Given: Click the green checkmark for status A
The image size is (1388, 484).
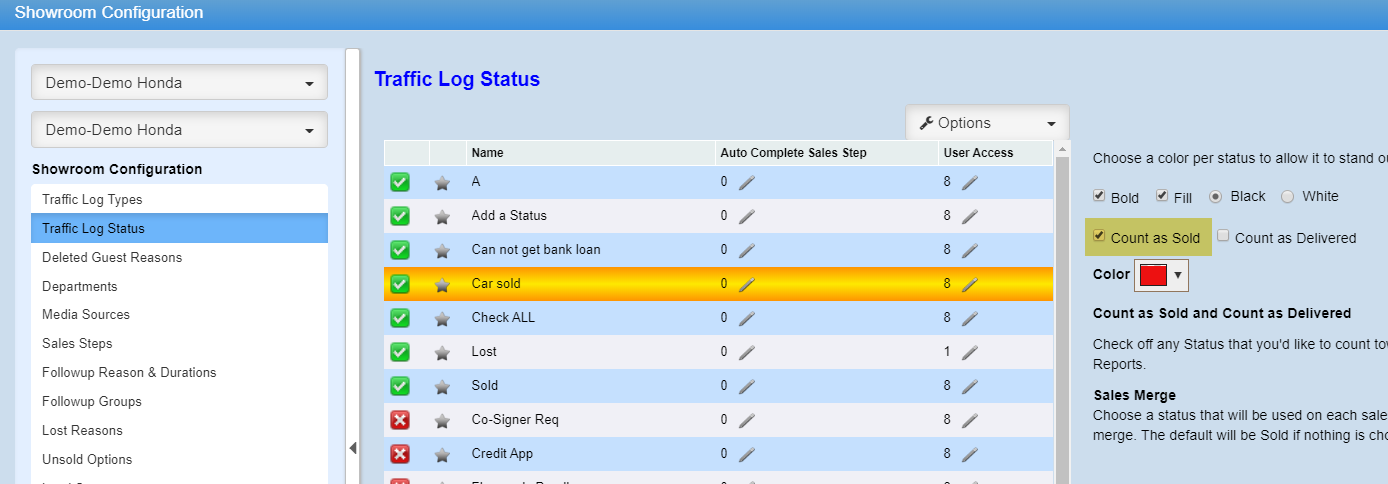Looking at the screenshot, I should 400,182.
